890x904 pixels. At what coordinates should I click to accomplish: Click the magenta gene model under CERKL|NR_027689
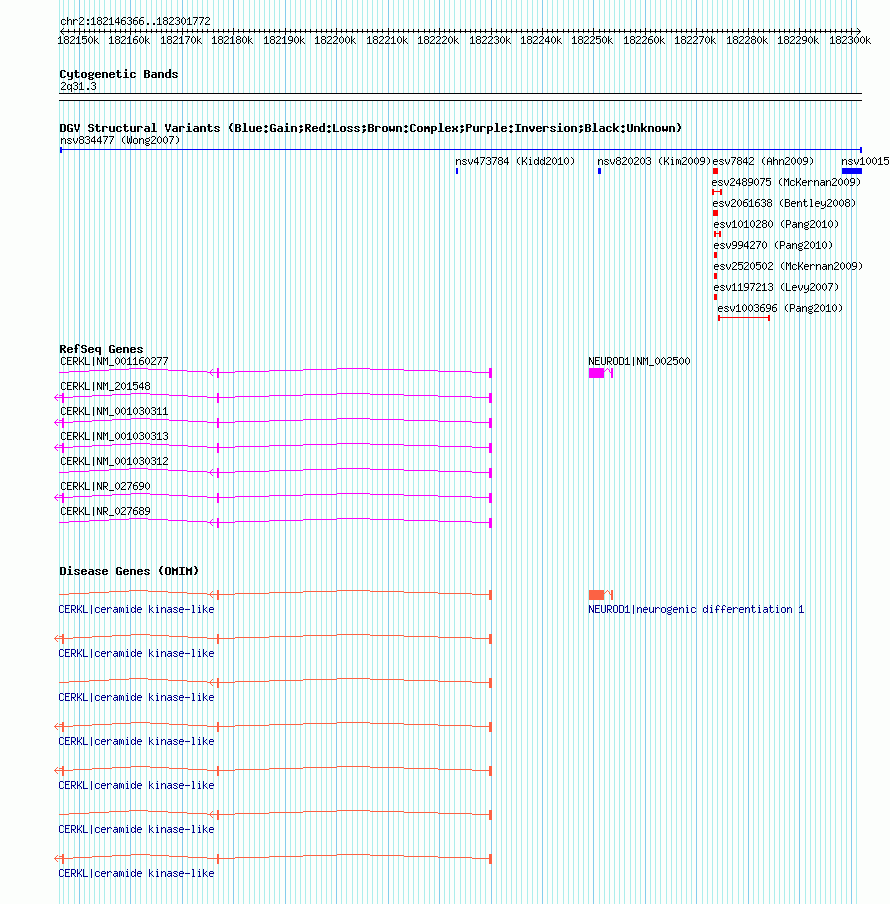[276, 522]
